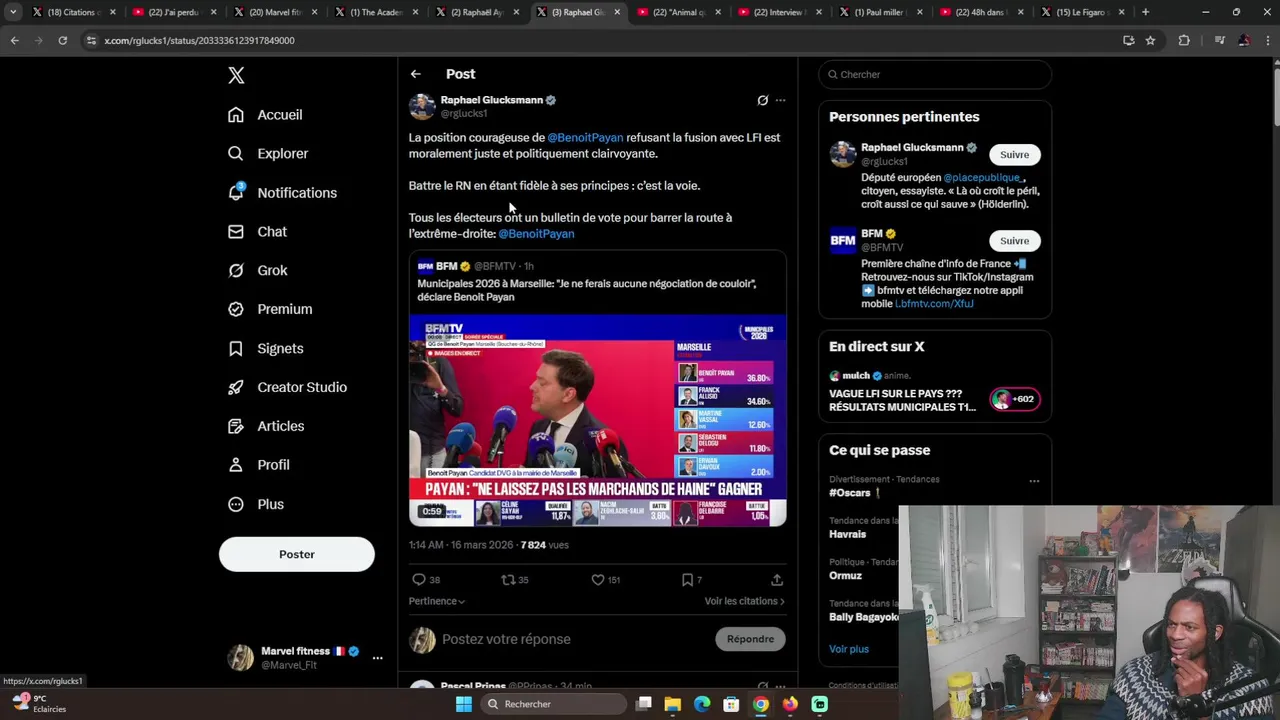Click Raphael Glucksmann author name
Viewport: 1280px width, 720px height.
pyautogui.click(x=491, y=100)
